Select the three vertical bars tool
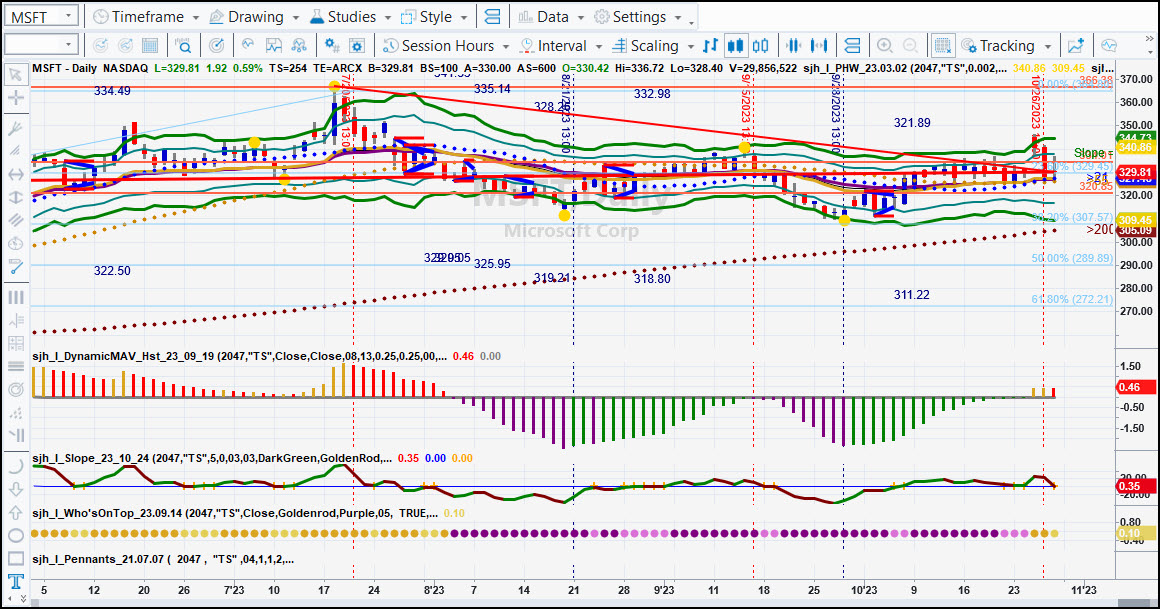 [x=15, y=297]
